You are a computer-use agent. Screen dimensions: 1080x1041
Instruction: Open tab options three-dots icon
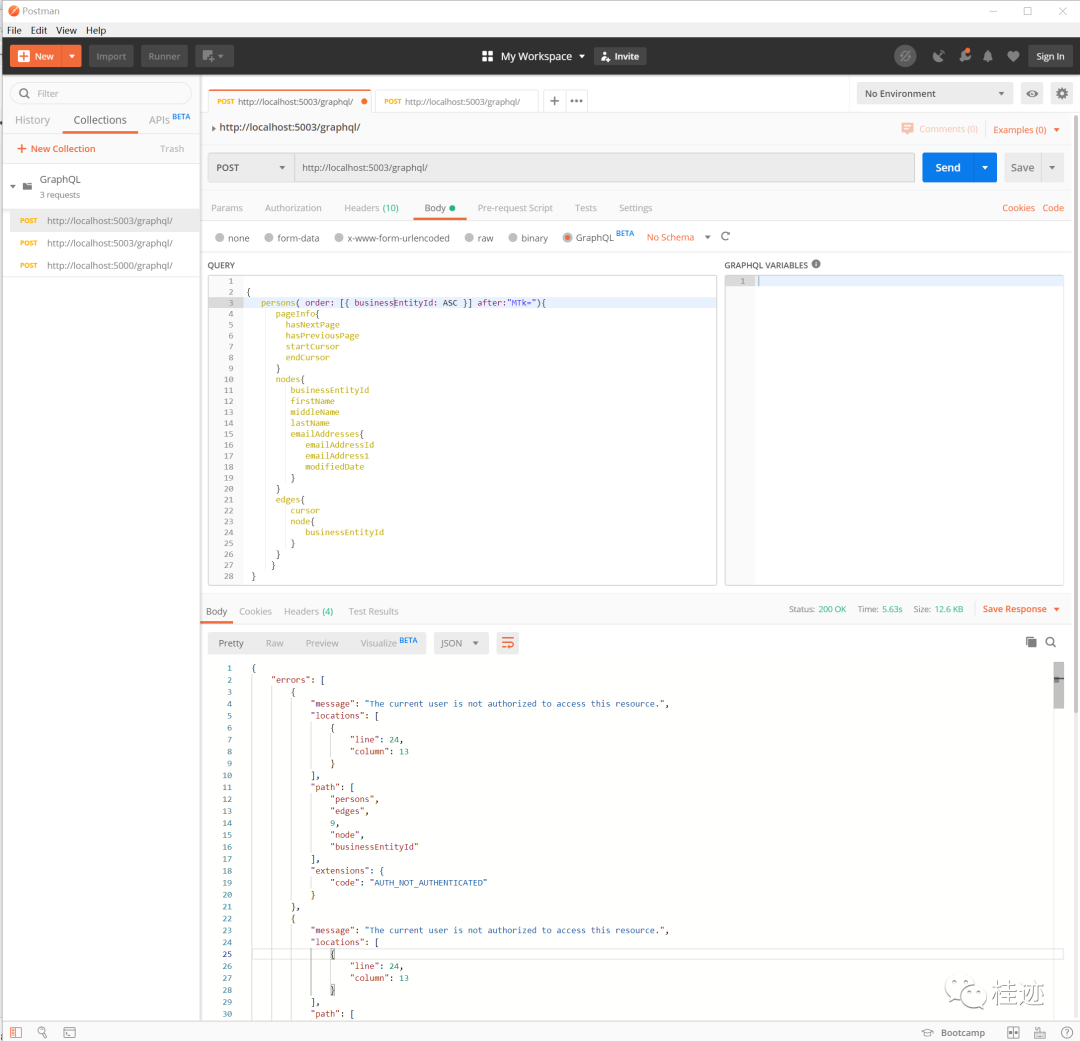click(x=577, y=101)
